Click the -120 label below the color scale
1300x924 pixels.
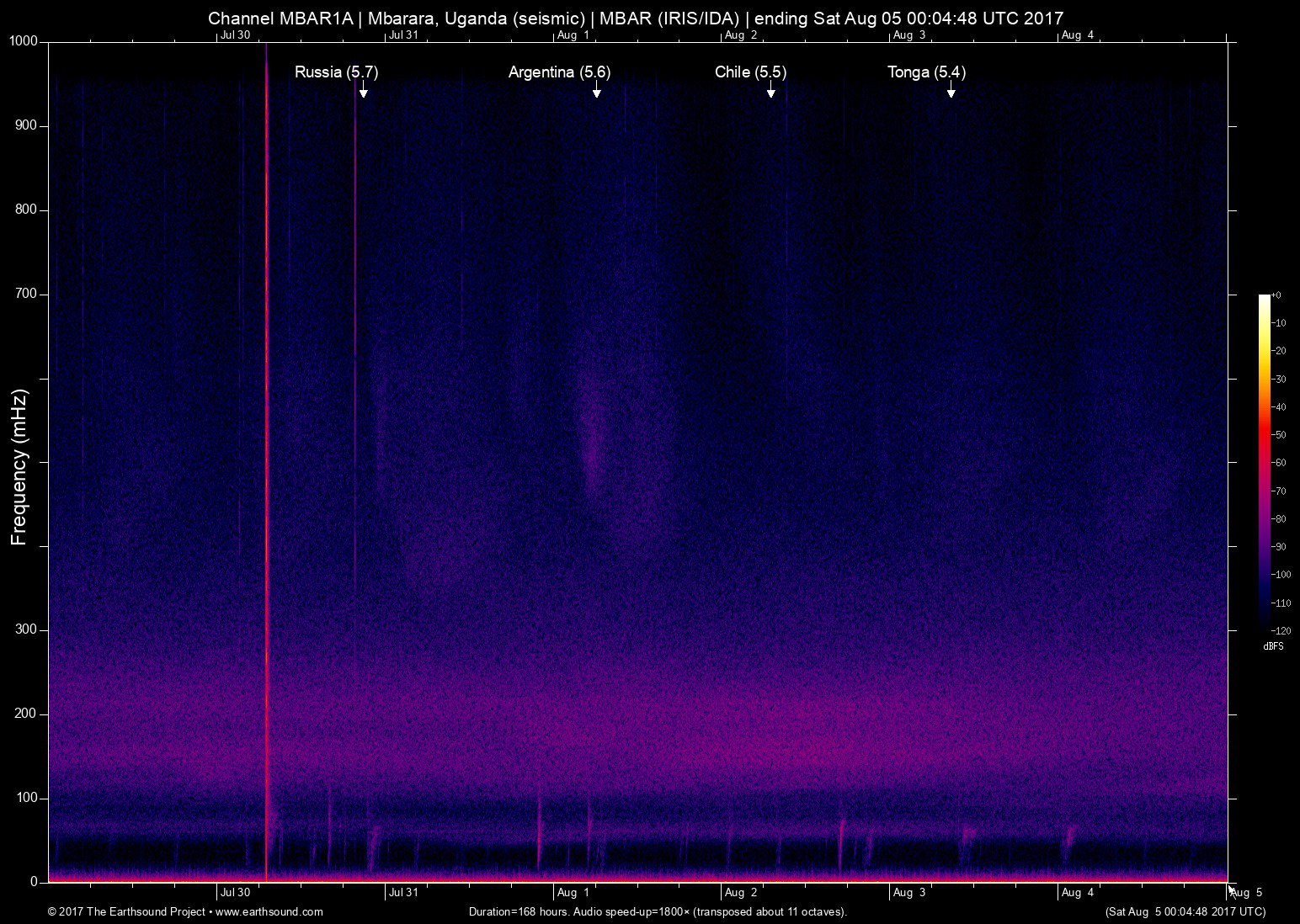[1283, 629]
